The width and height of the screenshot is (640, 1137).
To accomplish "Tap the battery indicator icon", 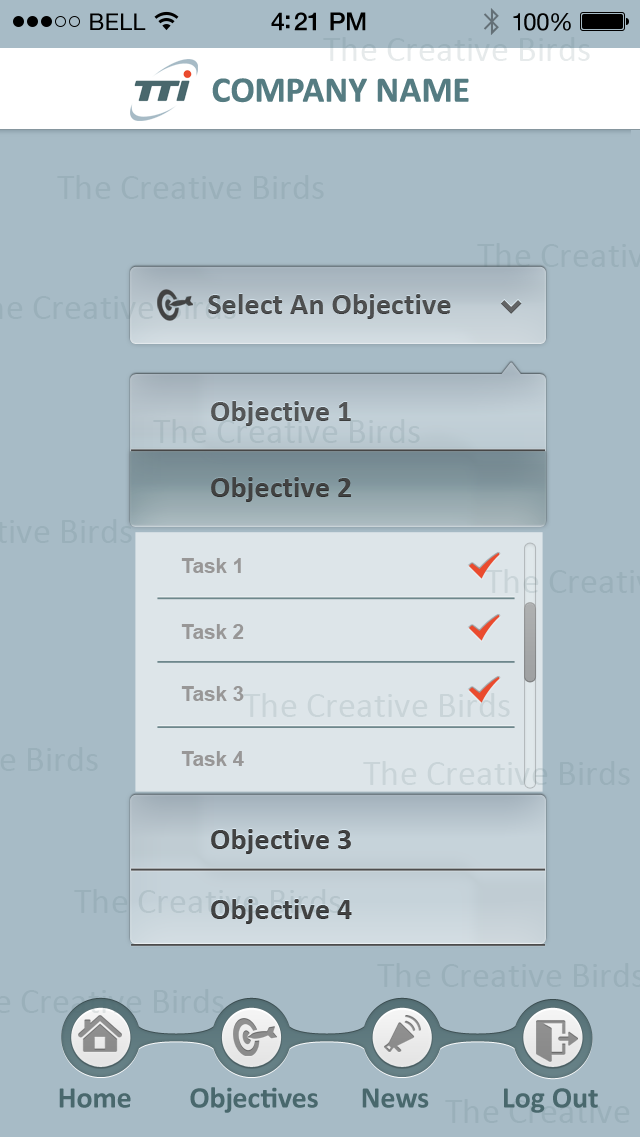I will (x=606, y=21).
